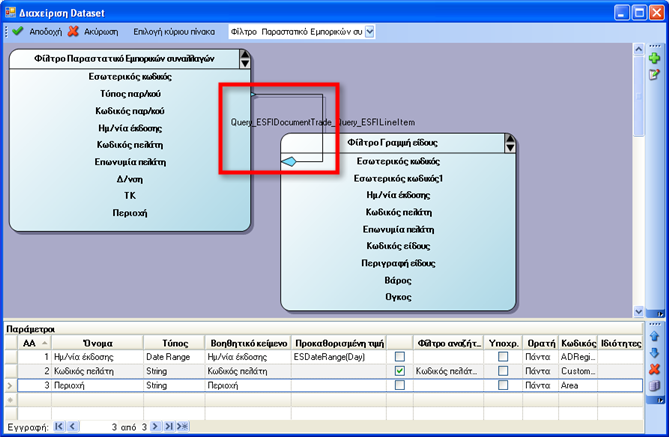Select the Όγκος field
This screenshot has height=437, width=669.
click(398, 297)
